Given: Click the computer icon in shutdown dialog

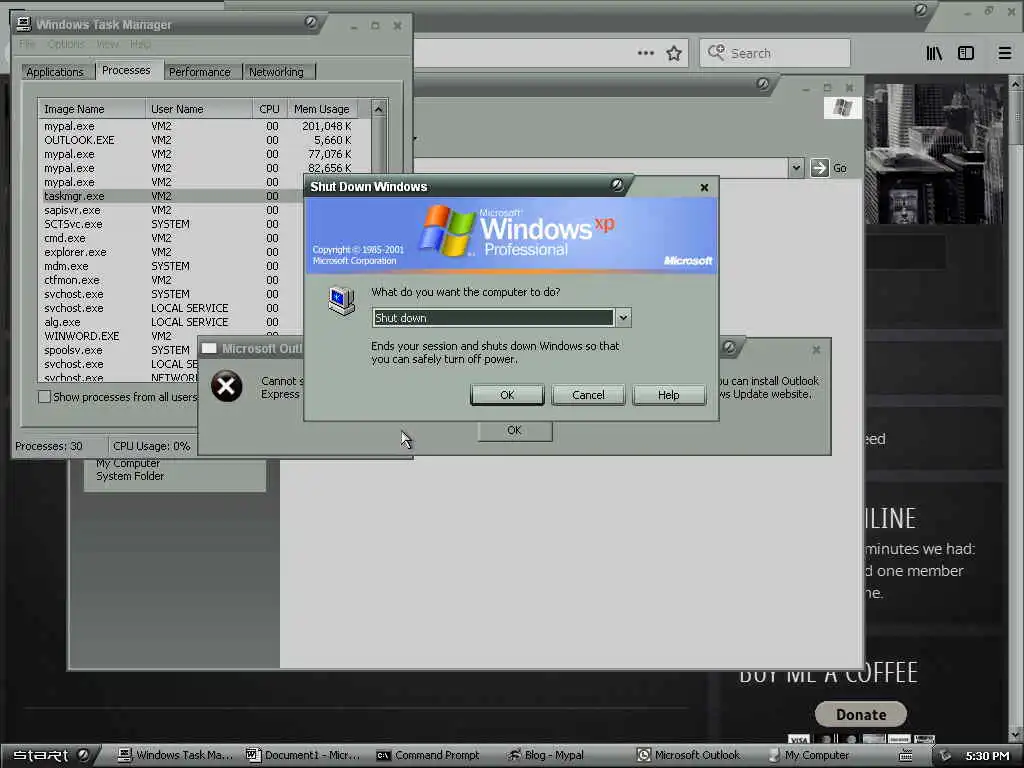Looking at the screenshot, I should pos(342,300).
